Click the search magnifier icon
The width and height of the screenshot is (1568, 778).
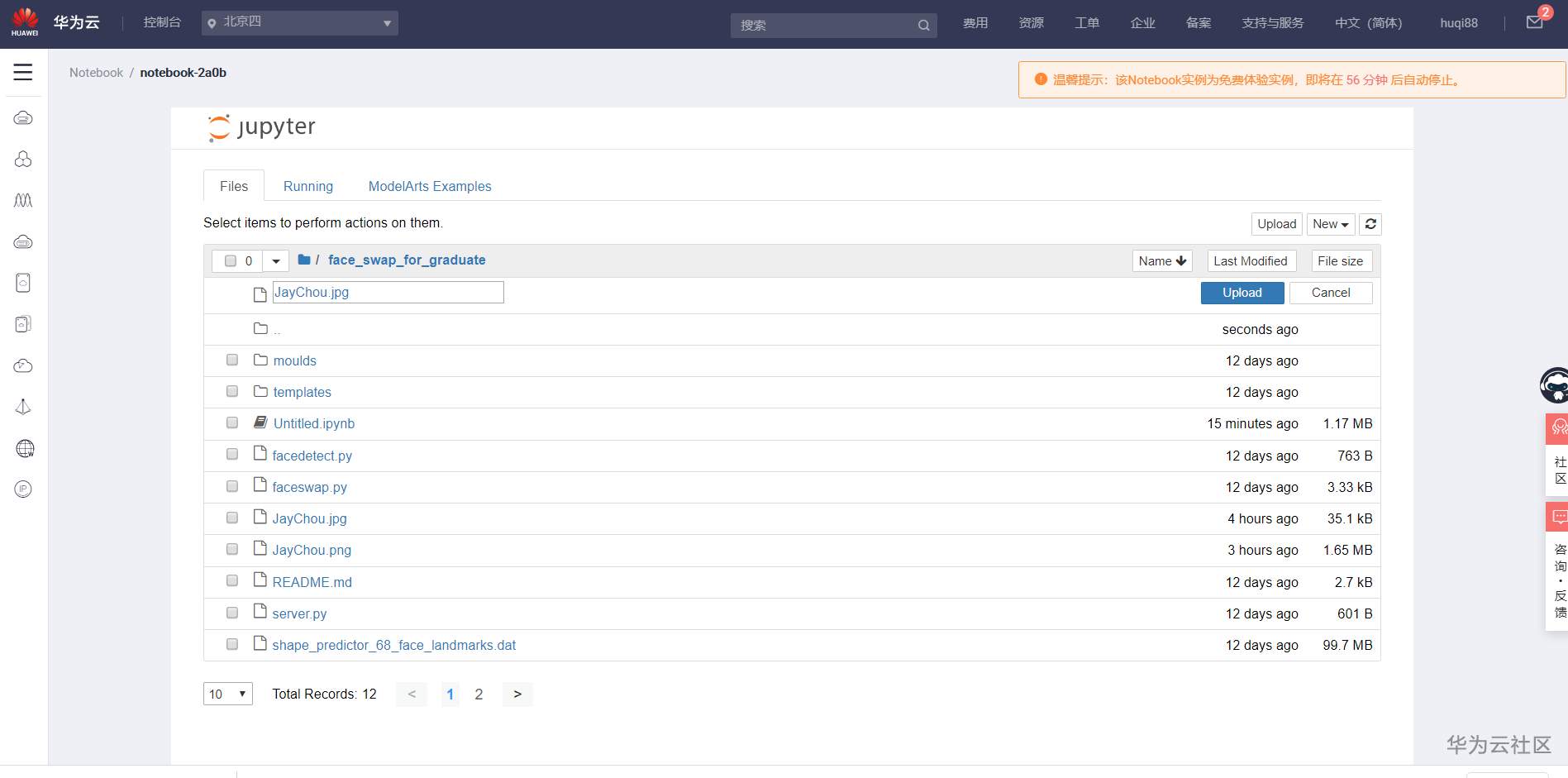(x=923, y=26)
